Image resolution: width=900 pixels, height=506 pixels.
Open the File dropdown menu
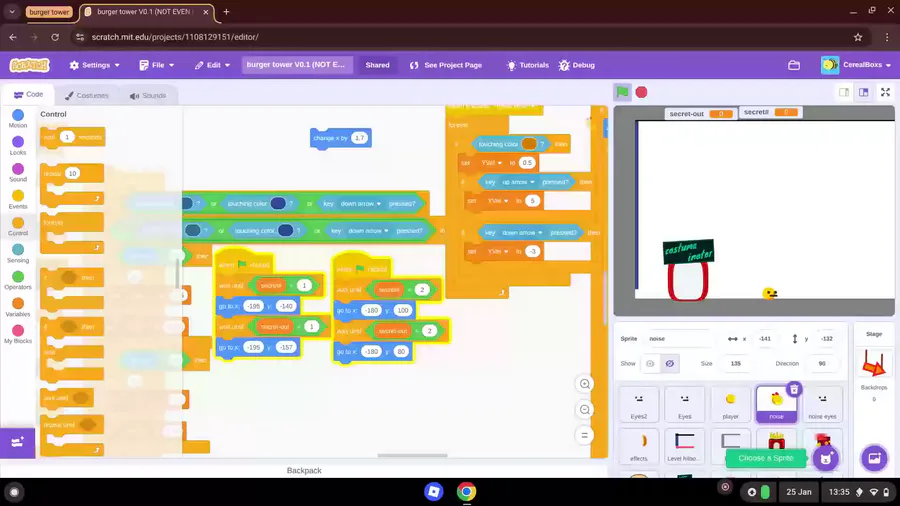coord(157,65)
